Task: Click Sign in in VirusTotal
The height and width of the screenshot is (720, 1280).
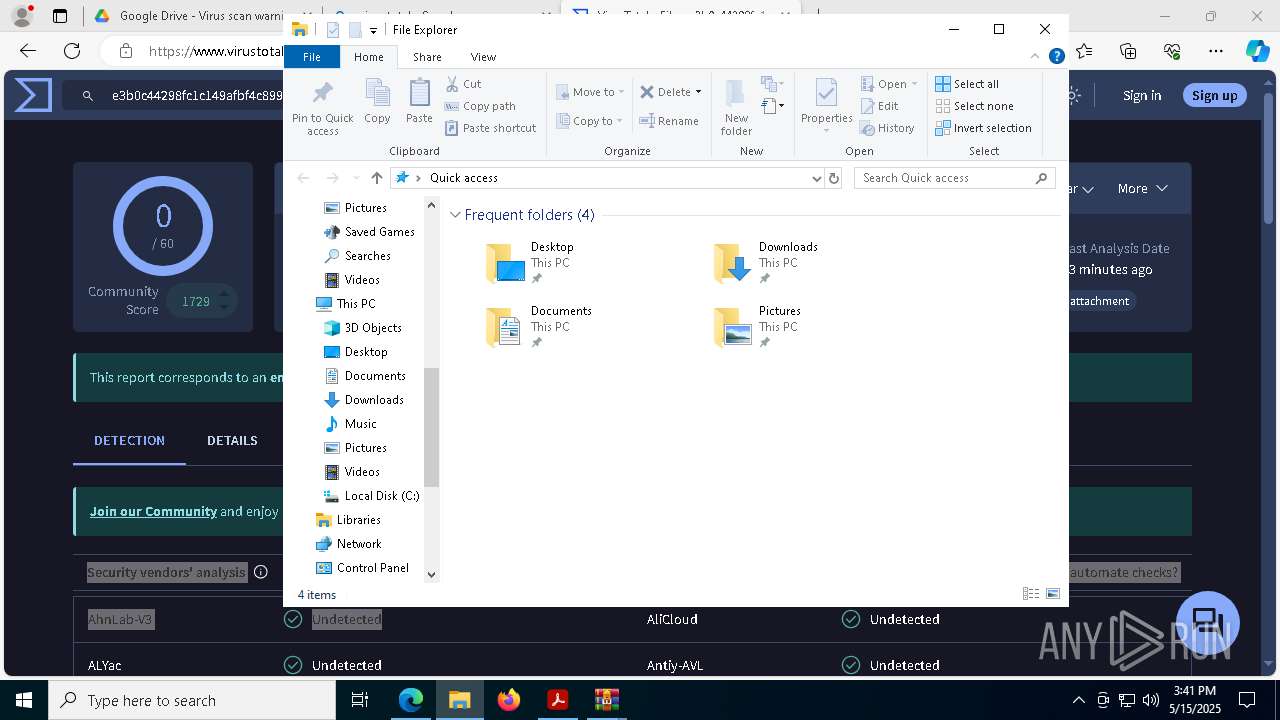Action: [1142, 95]
